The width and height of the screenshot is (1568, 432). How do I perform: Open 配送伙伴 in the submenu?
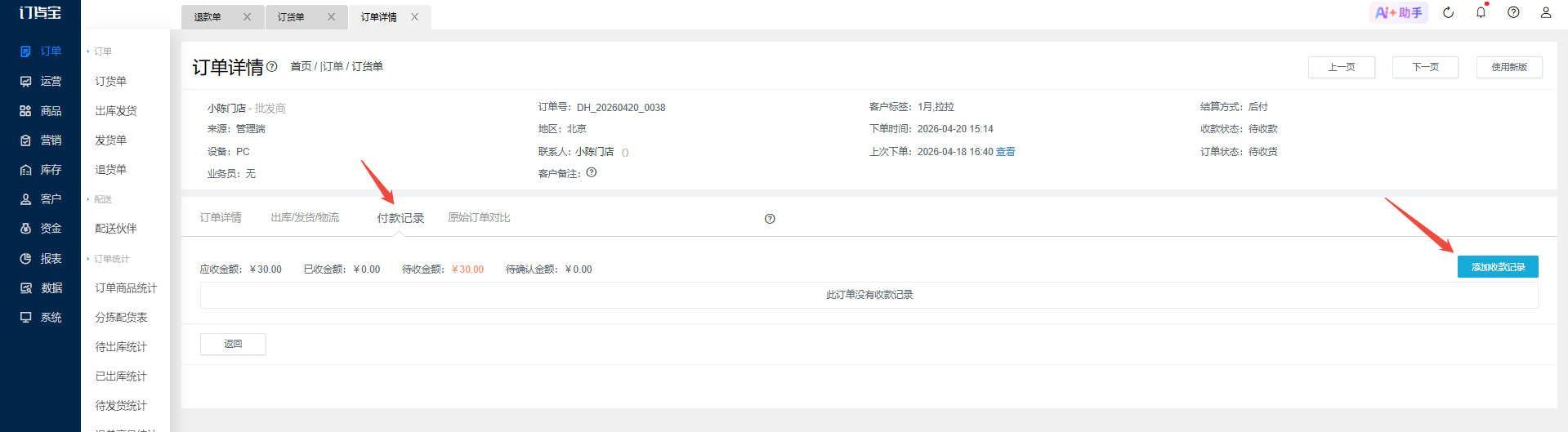116,229
